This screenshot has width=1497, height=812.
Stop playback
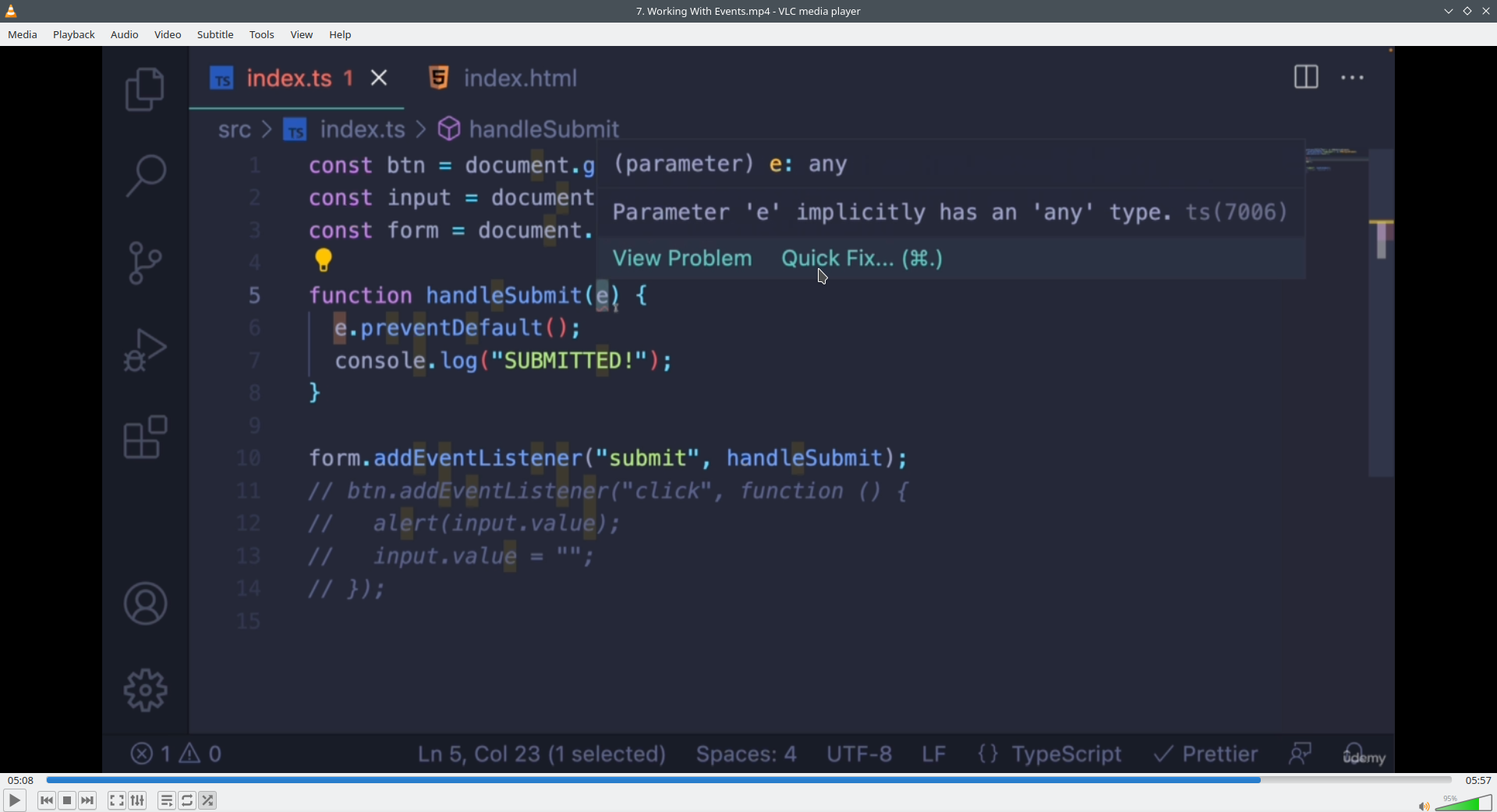point(67,801)
